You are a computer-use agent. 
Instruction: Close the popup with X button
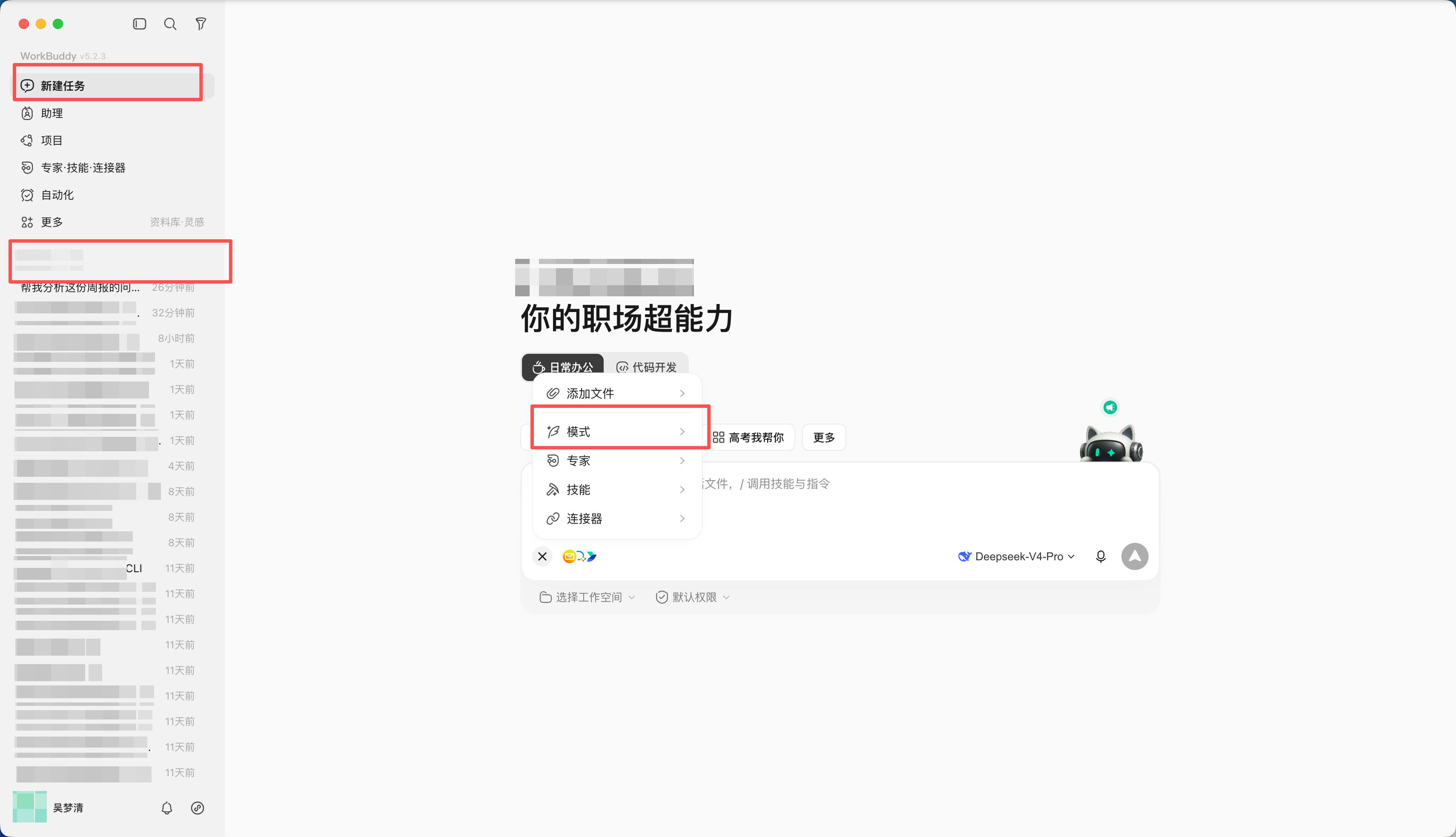(542, 556)
